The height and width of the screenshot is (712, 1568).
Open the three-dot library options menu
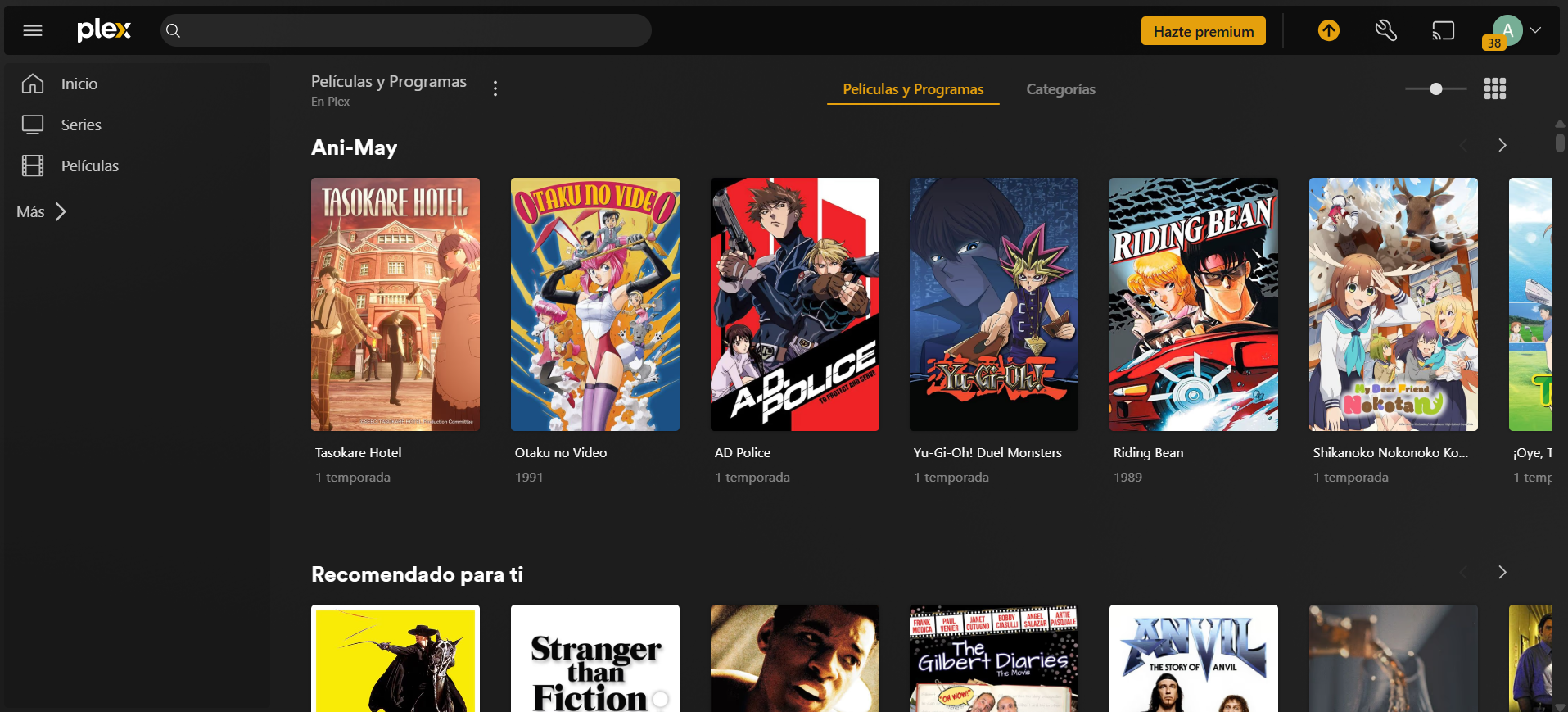click(495, 88)
